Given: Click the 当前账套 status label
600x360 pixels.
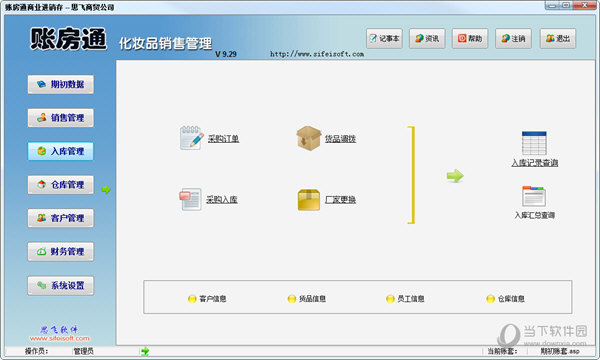Looking at the screenshot, I should tap(502, 351).
